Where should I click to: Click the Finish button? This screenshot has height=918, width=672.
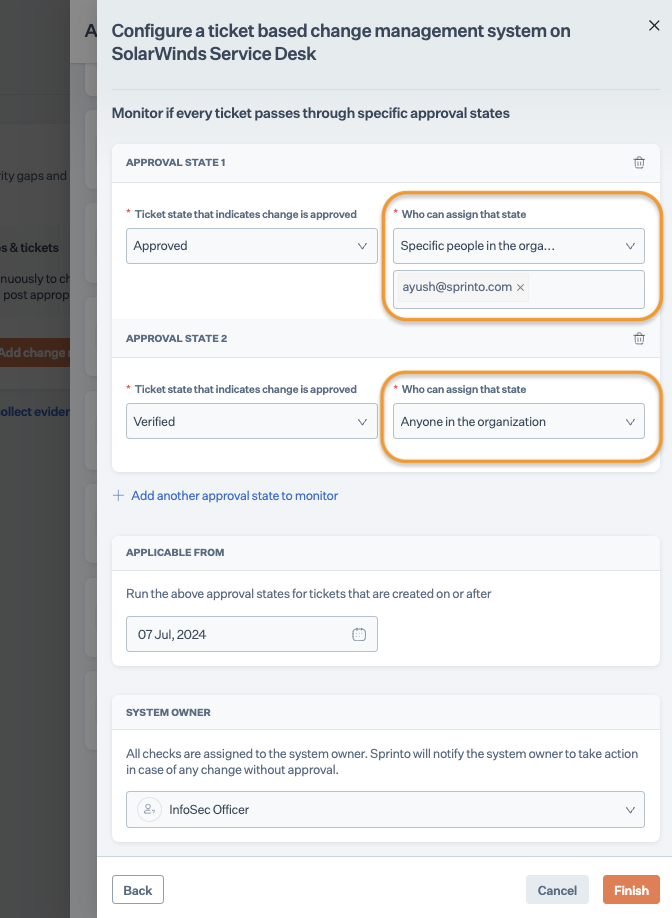tap(631, 890)
